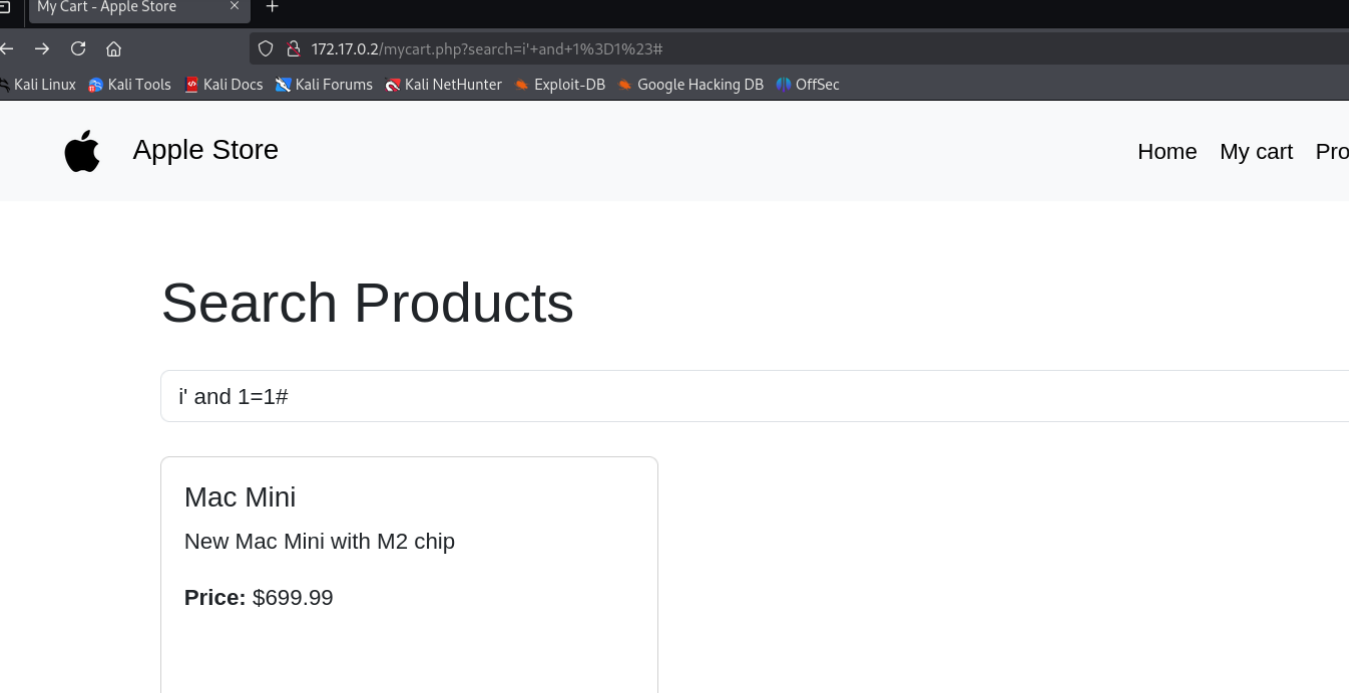Click the Mac Mini product title
The width and height of the screenshot is (1349, 693).
[240, 497]
